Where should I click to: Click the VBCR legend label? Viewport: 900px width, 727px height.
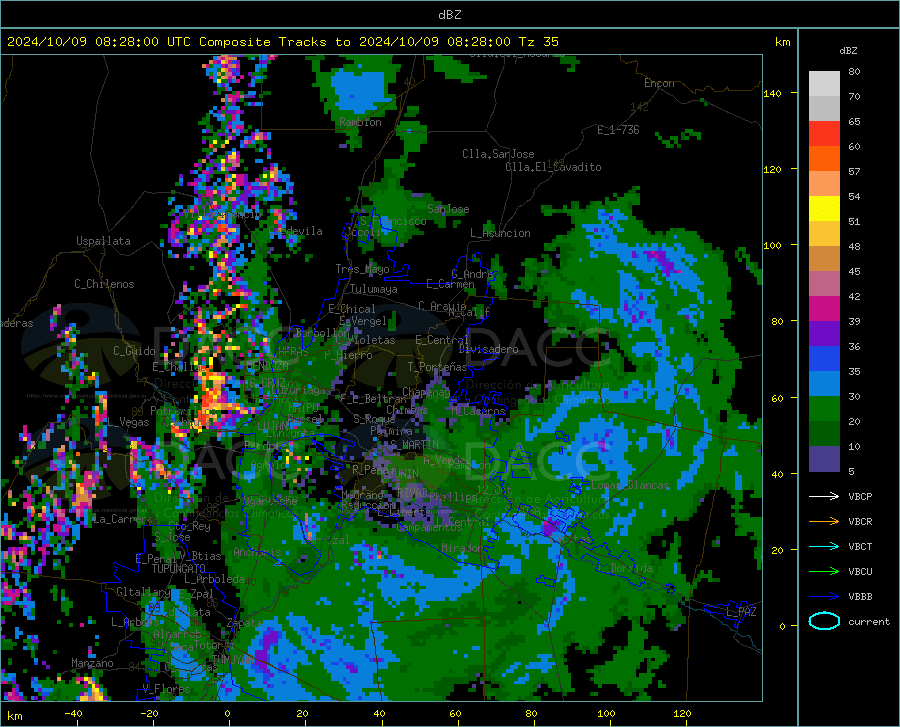coord(860,522)
